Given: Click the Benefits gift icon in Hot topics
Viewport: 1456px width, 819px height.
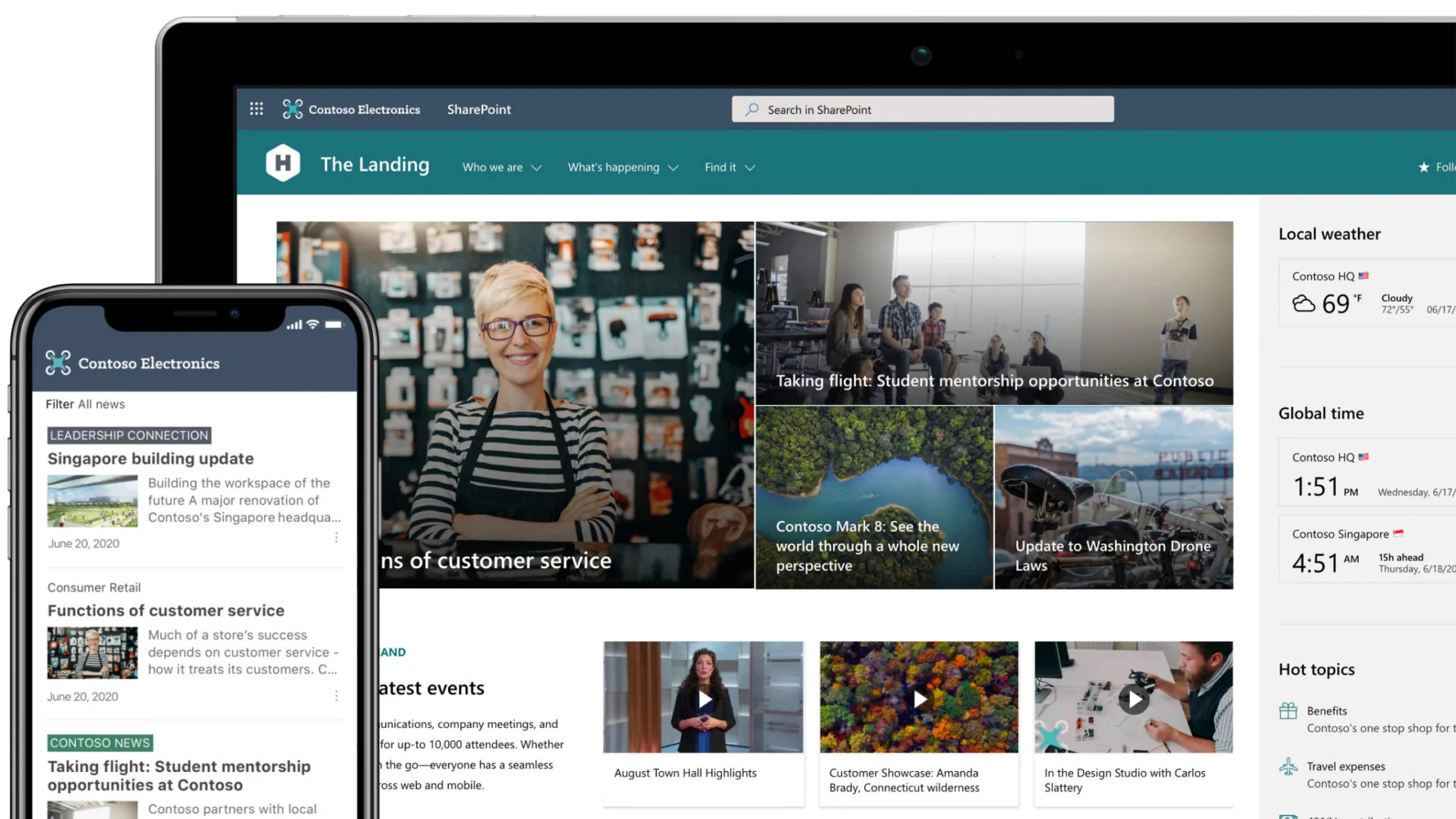Looking at the screenshot, I should coord(1288,711).
